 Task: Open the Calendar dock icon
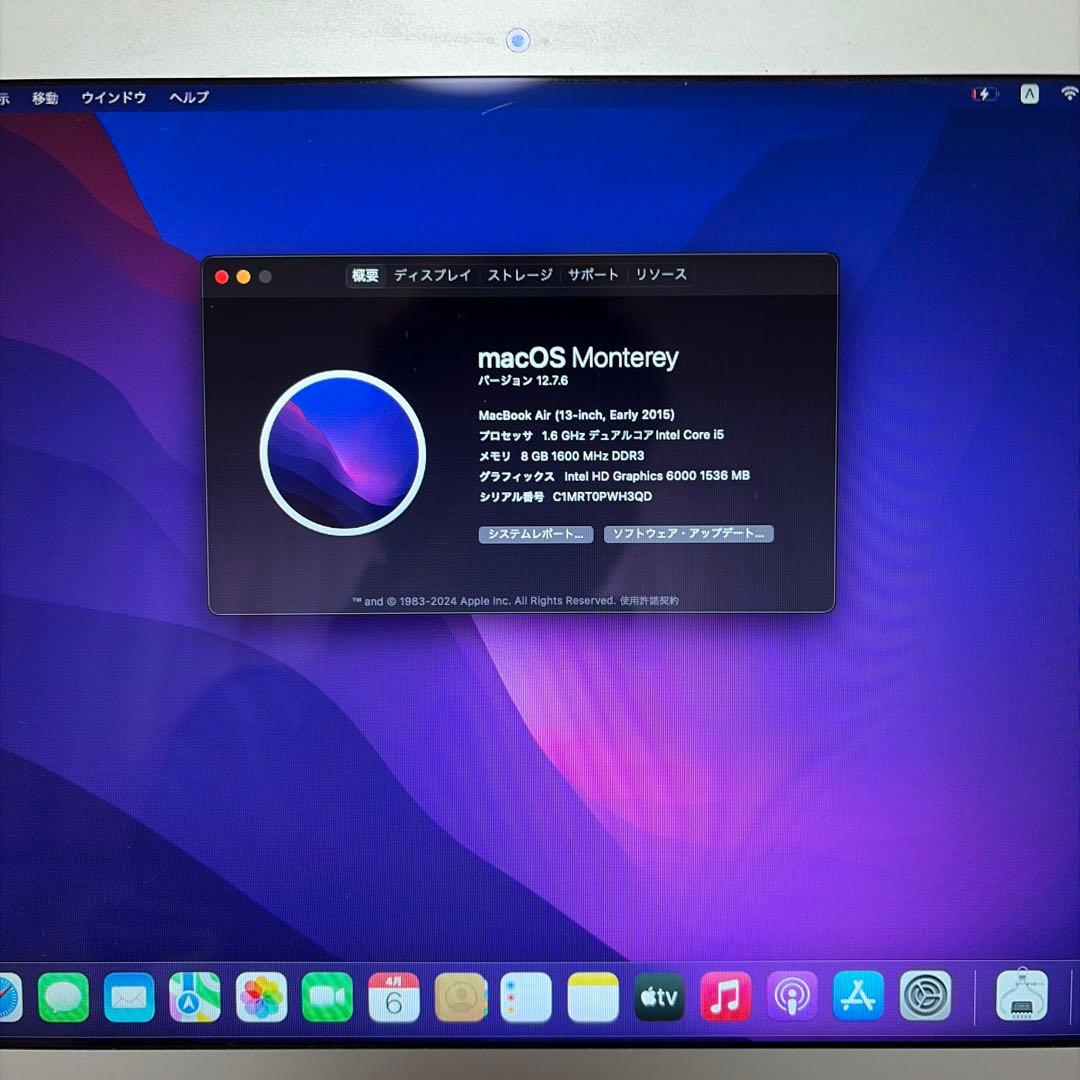point(394,997)
